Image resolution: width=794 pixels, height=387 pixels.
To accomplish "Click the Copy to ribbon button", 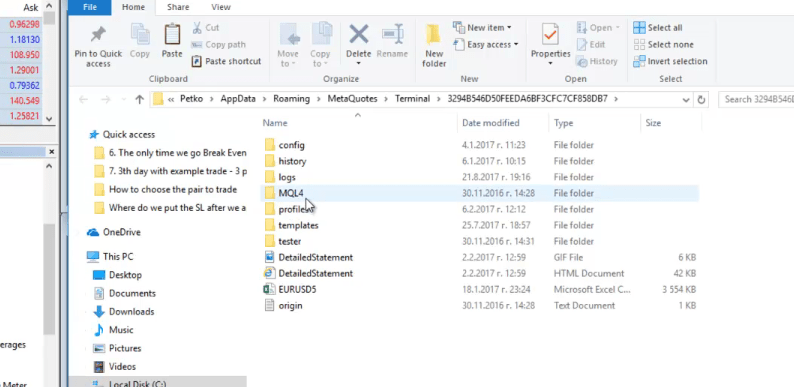I will coord(320,46).
